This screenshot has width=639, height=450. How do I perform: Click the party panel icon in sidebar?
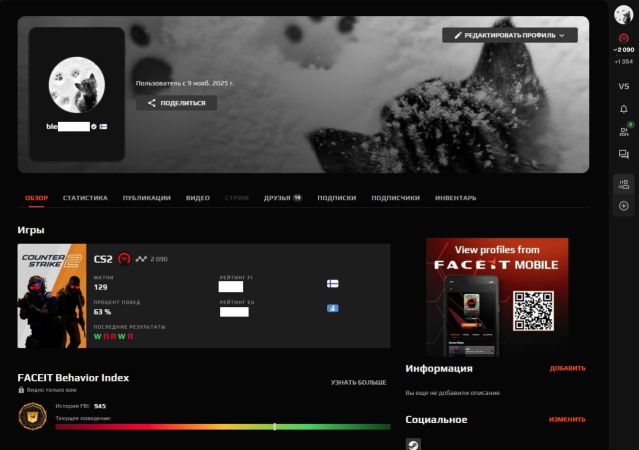pyautogui.click(x=623, y=184)
